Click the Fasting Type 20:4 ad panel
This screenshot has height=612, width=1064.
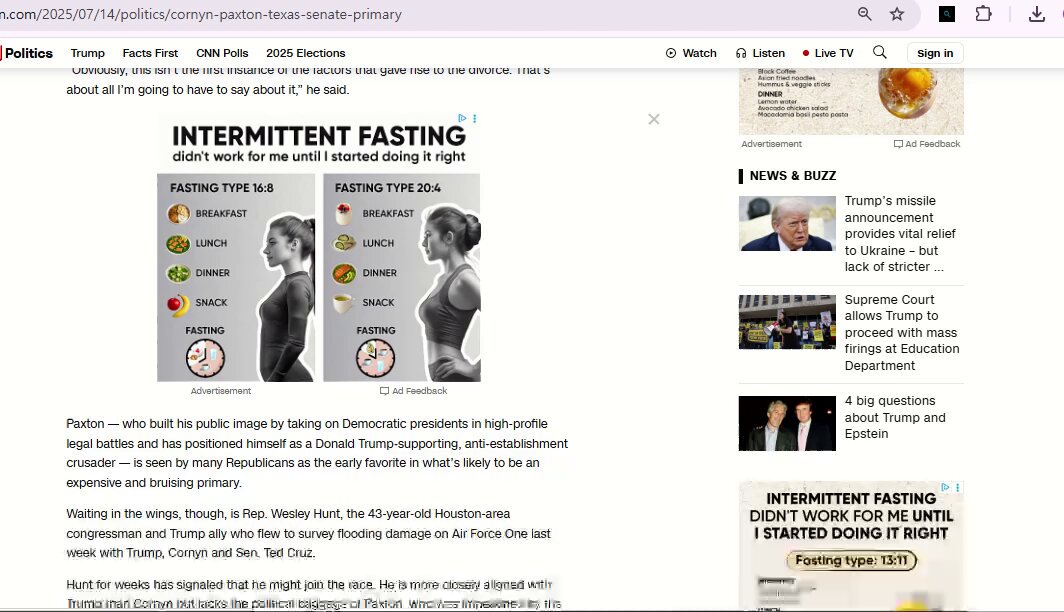pos(402,278)
